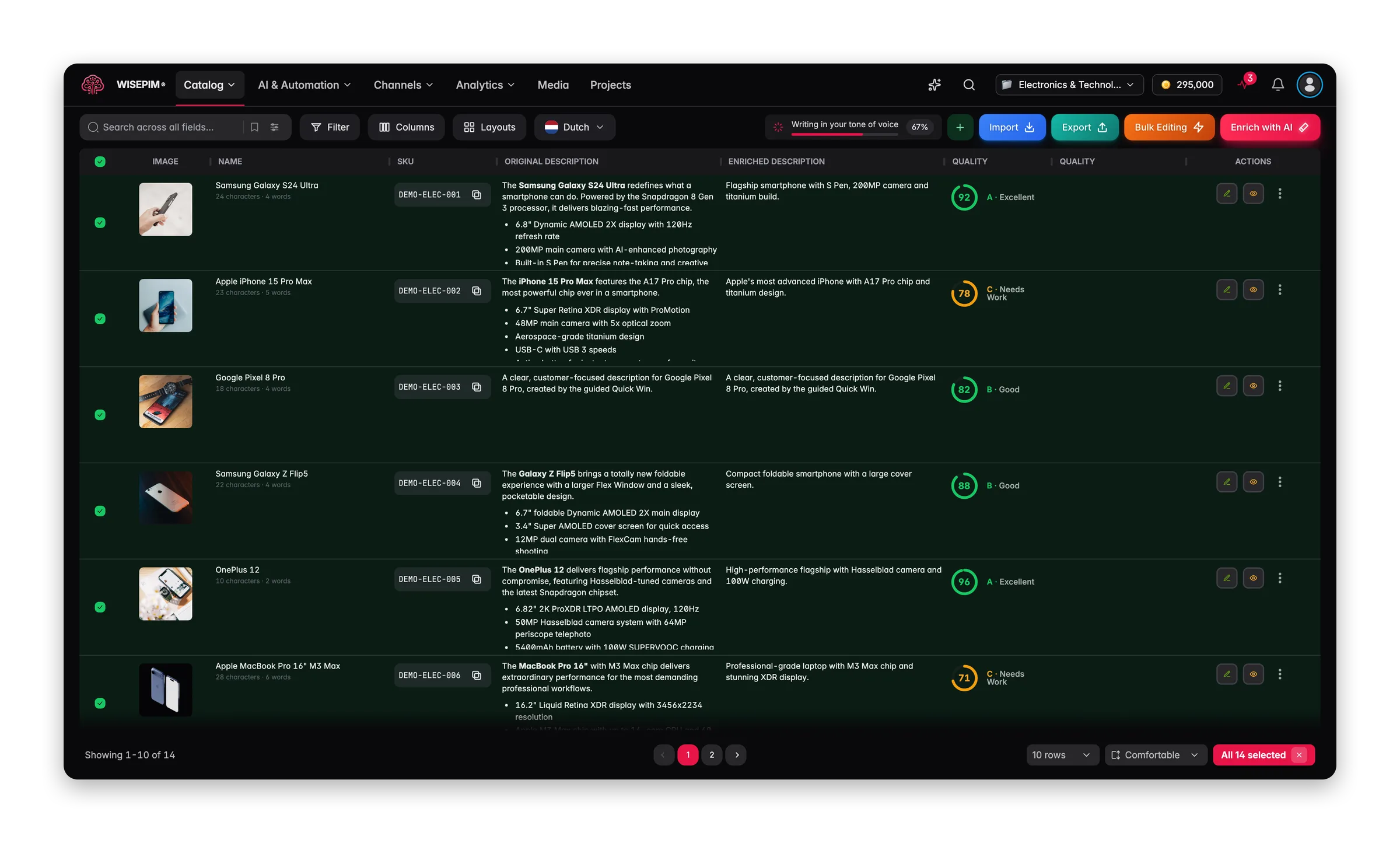The image size is (1400, 843).
Task: Open the Layouts menu
Action: [489, 127]
